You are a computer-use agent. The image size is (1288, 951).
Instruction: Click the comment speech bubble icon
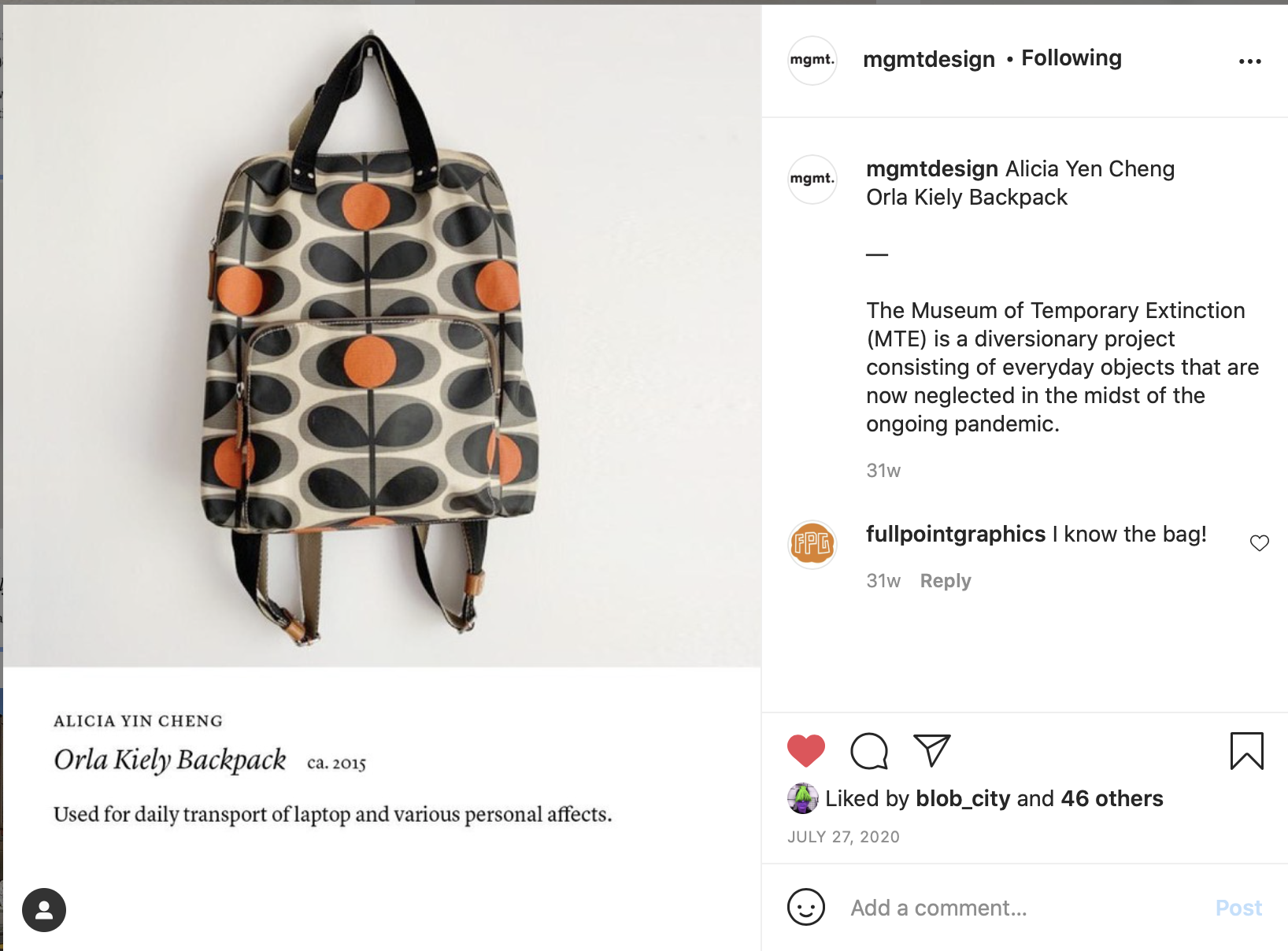[869, 750]
